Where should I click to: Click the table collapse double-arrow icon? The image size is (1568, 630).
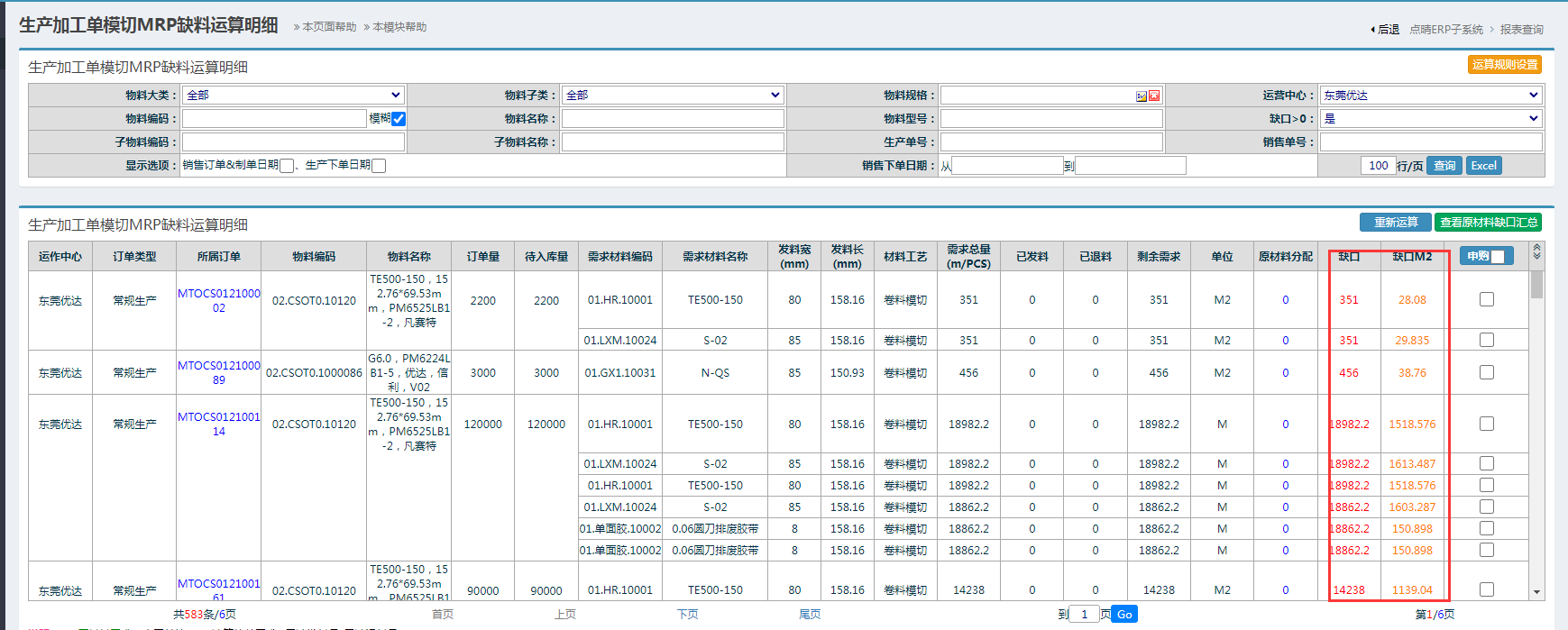click(x=1536, y=252)
